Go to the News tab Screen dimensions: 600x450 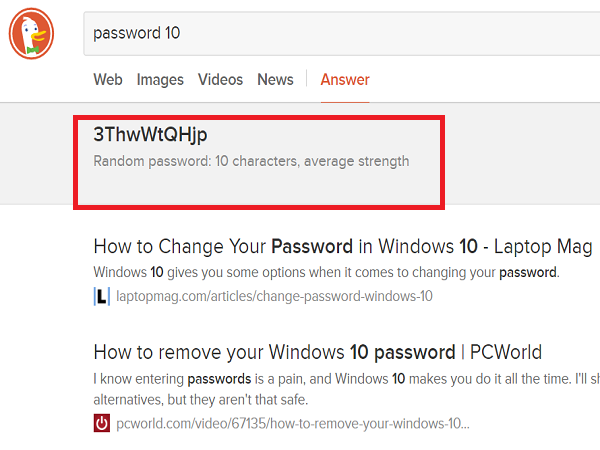[276, 80]
